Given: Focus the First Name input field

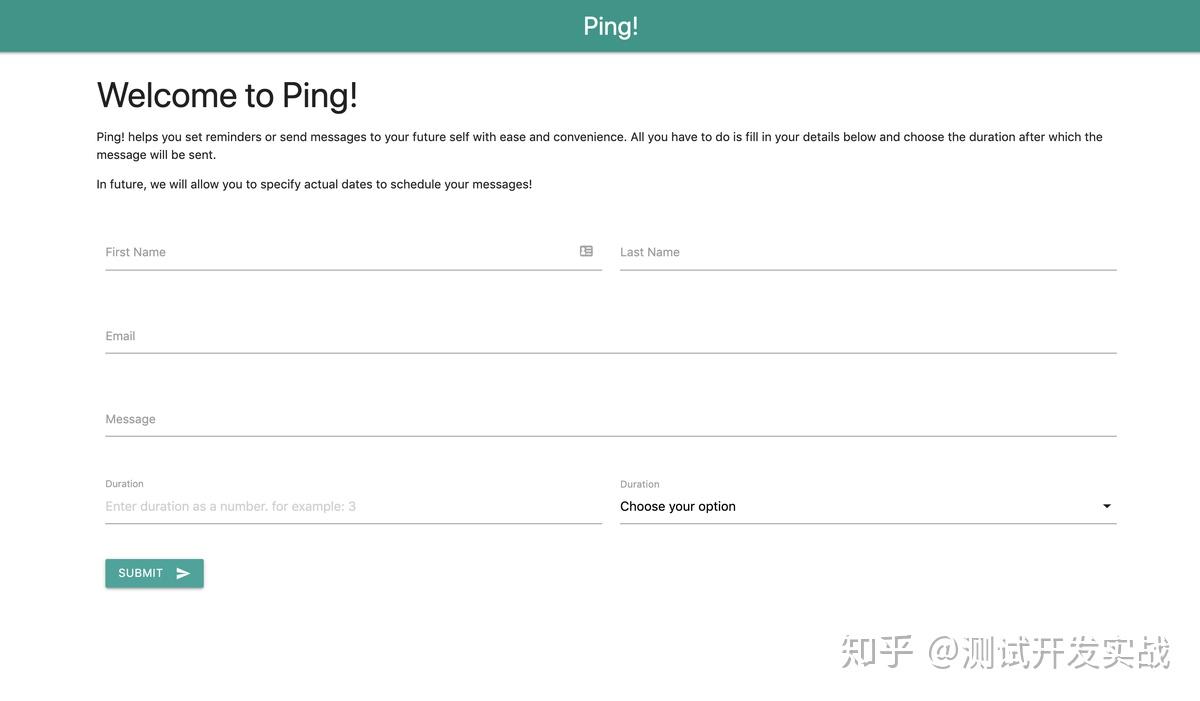Looking at the screenshot, I should (300, 252).
